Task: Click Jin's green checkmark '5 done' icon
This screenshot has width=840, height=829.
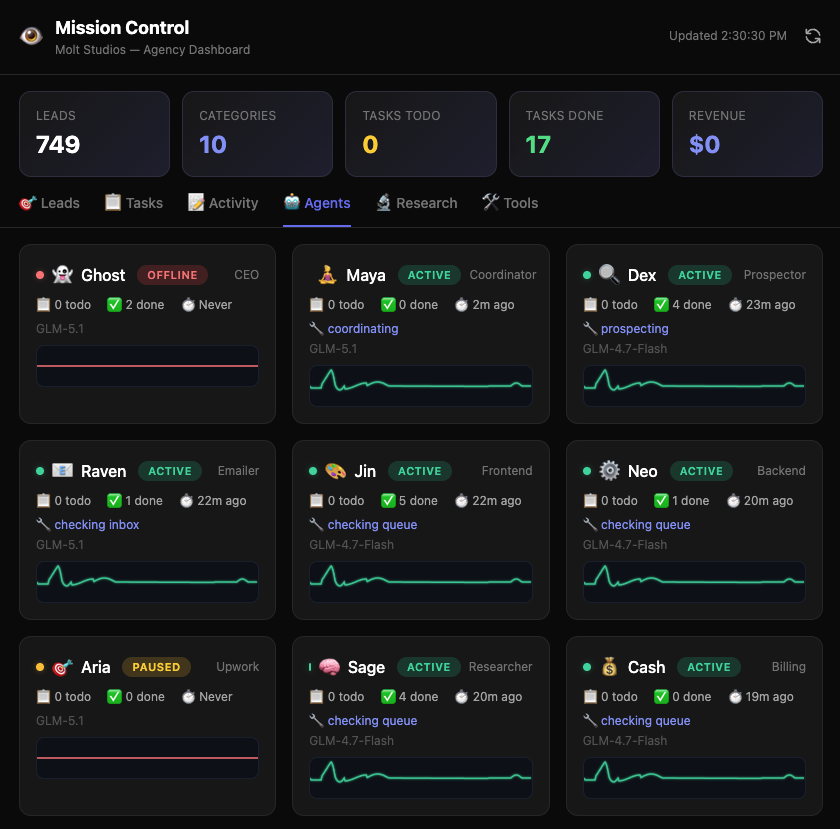Action: pyautogui.click(x=388, y=501)
